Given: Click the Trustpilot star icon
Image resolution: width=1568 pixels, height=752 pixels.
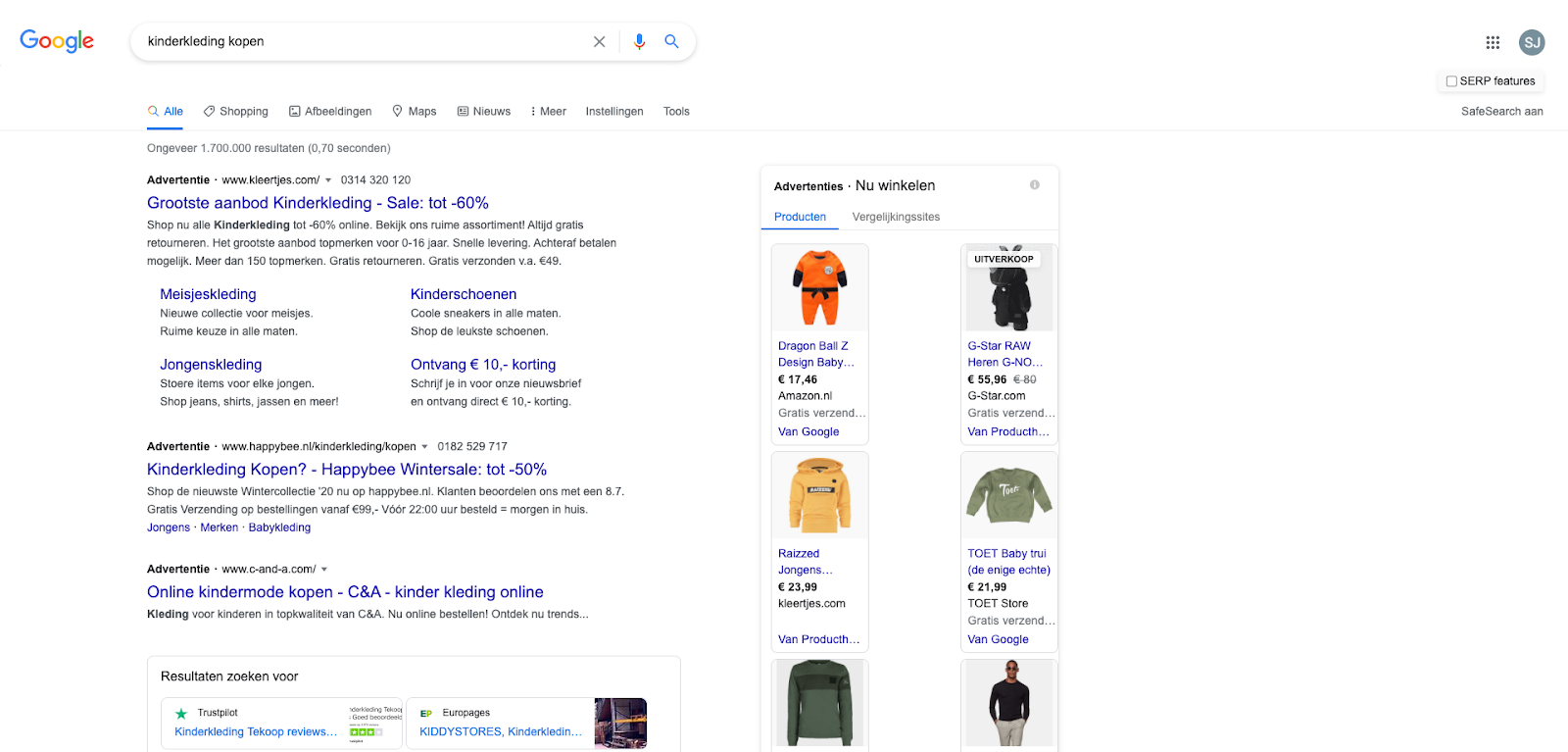Looking at the screenshot, I should point(180,714).
